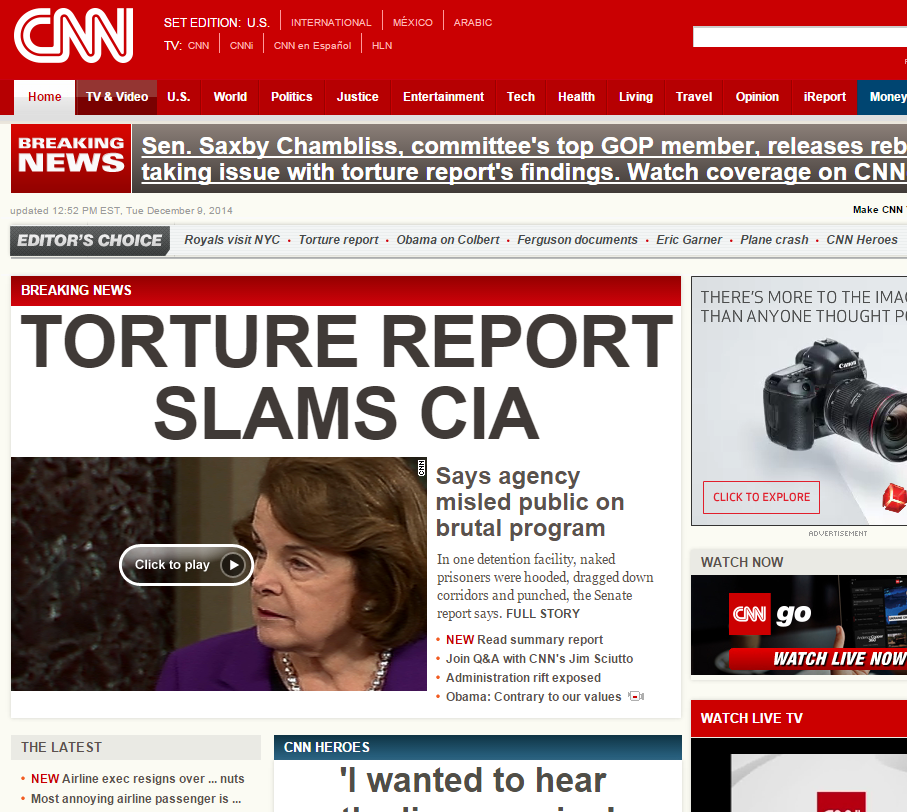Open the Saxby Chambliss breaking headline

tap(523, 159)
